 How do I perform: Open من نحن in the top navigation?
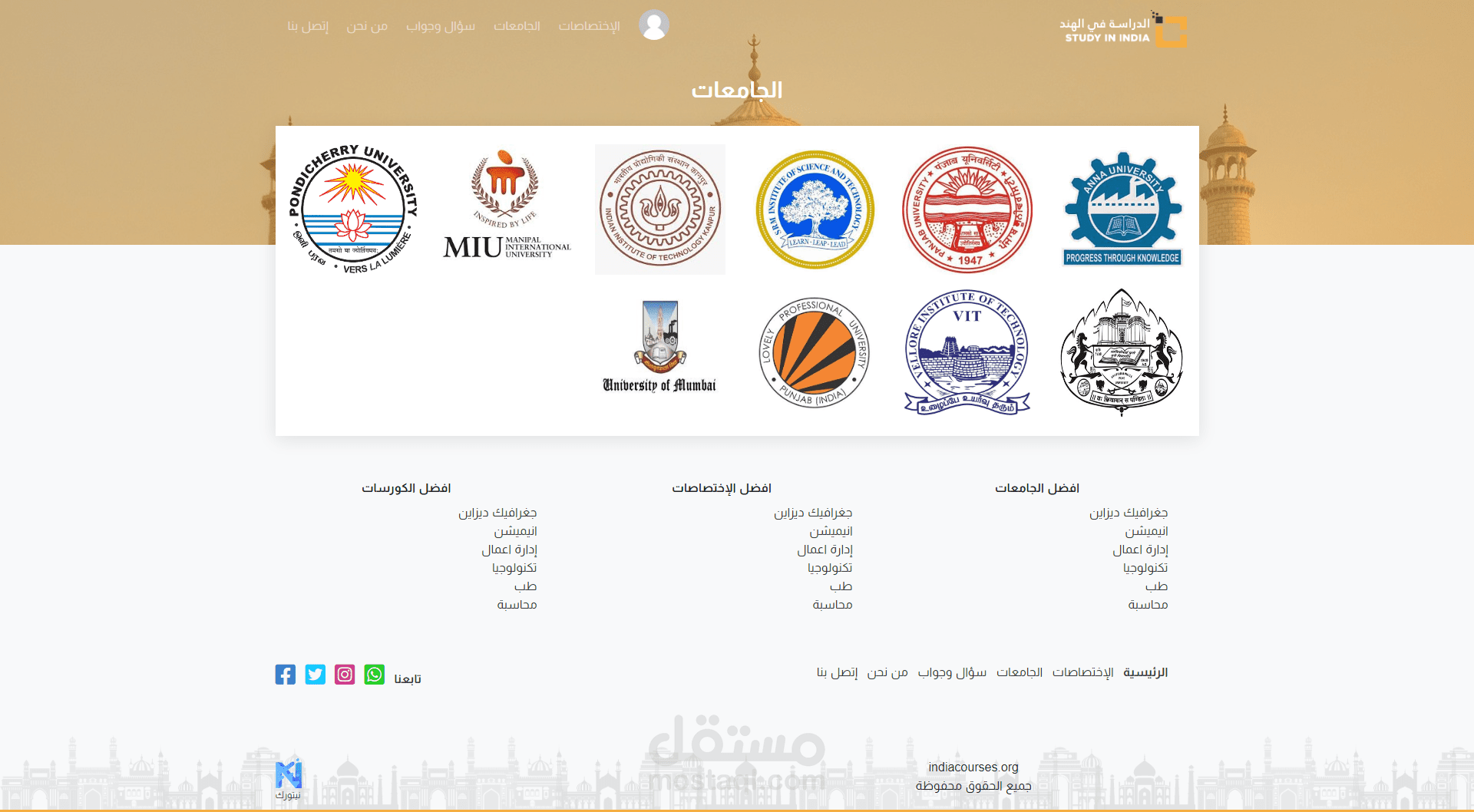[x=367, y=26]
